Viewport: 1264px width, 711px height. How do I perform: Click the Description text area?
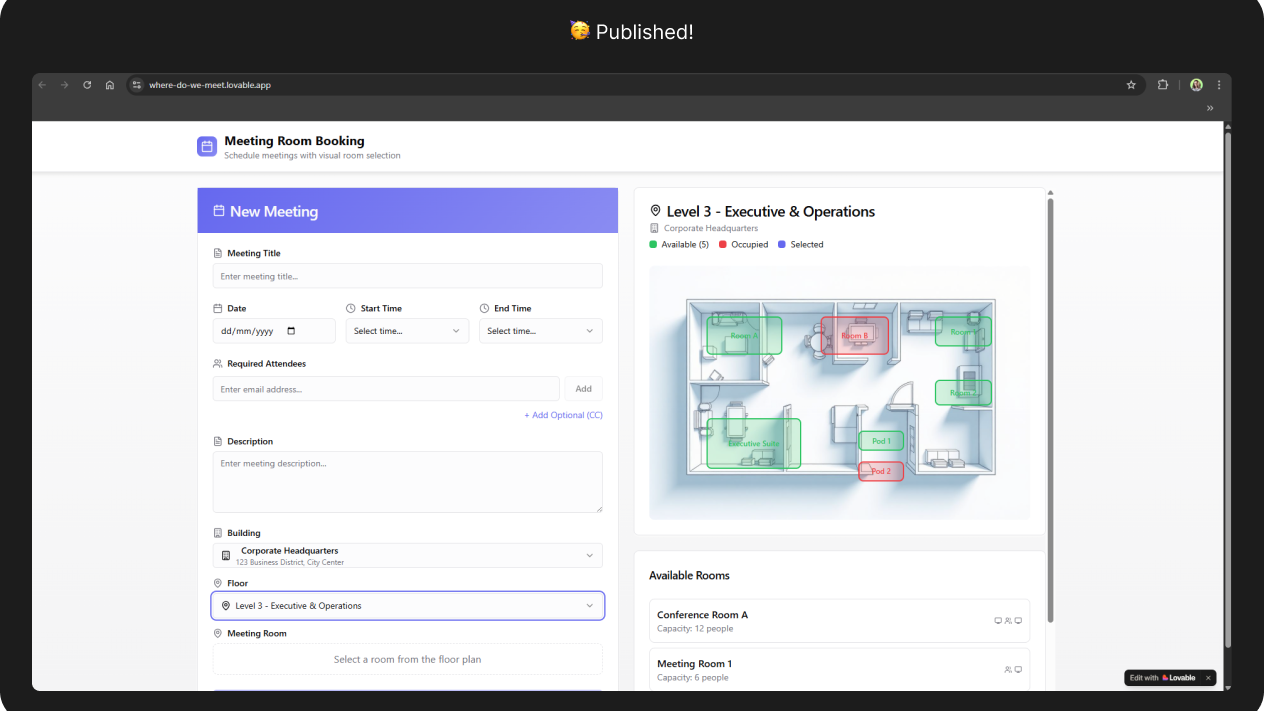(408, 482)
